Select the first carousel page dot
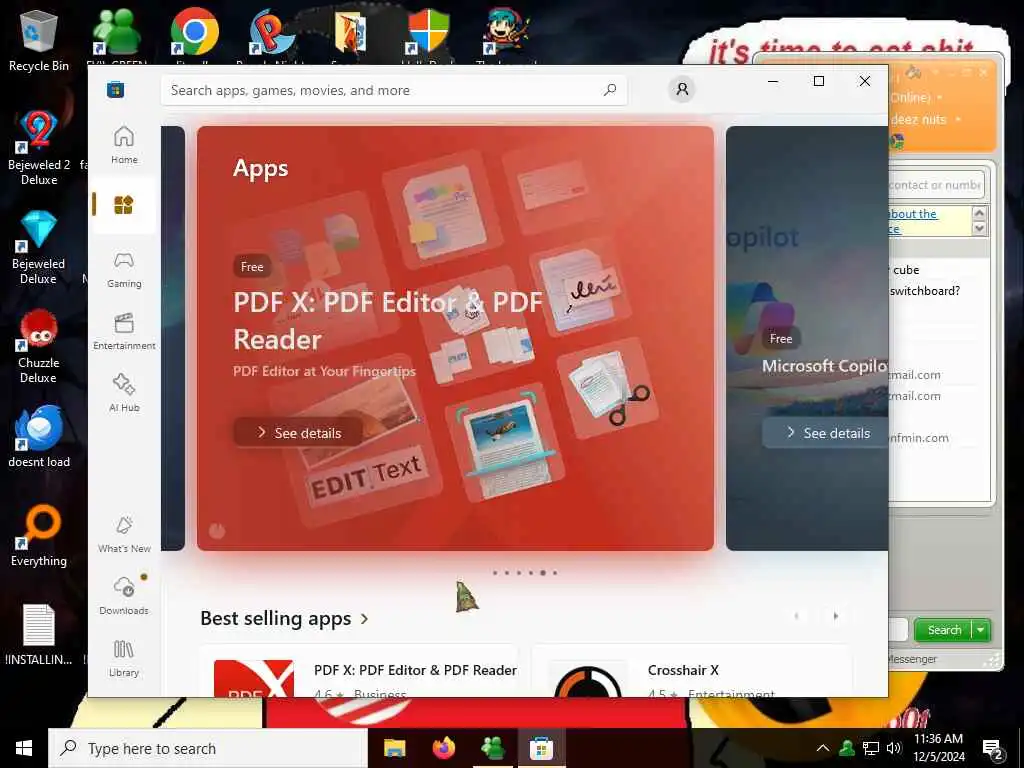 click(x=495, y=573)
